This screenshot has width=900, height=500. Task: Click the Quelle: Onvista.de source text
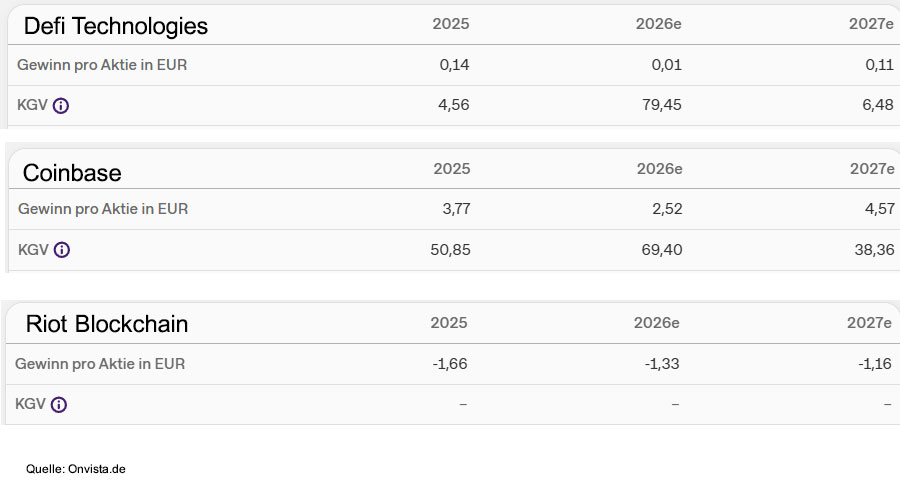point(76,468)
